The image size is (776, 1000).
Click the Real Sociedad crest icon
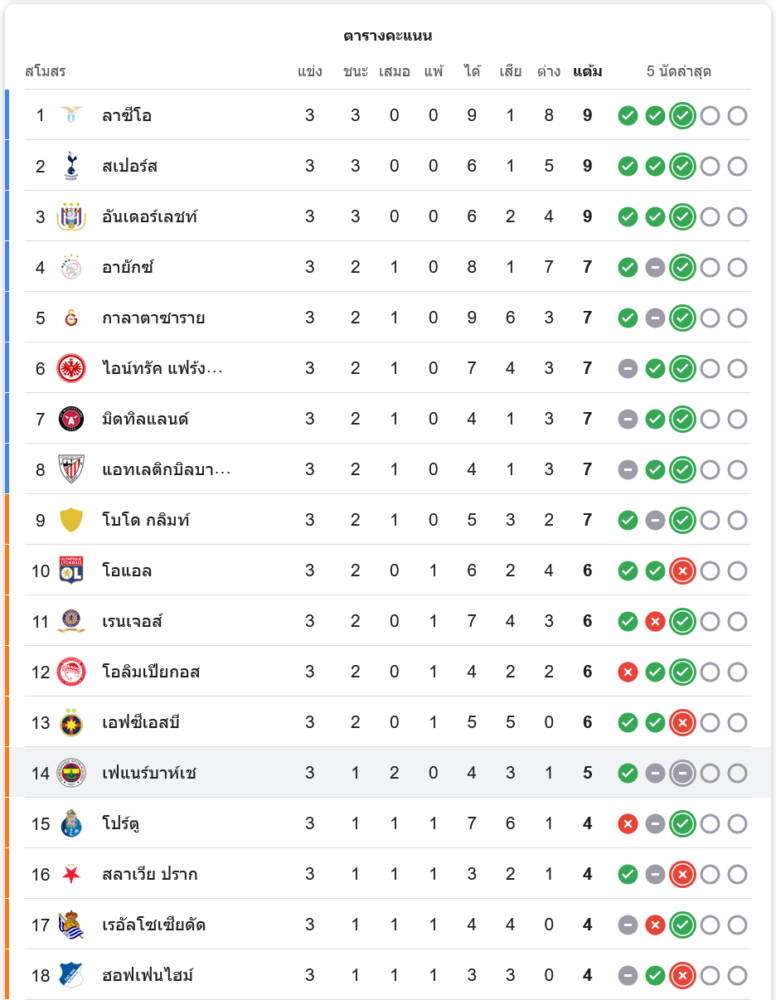(x=71, y=924)
